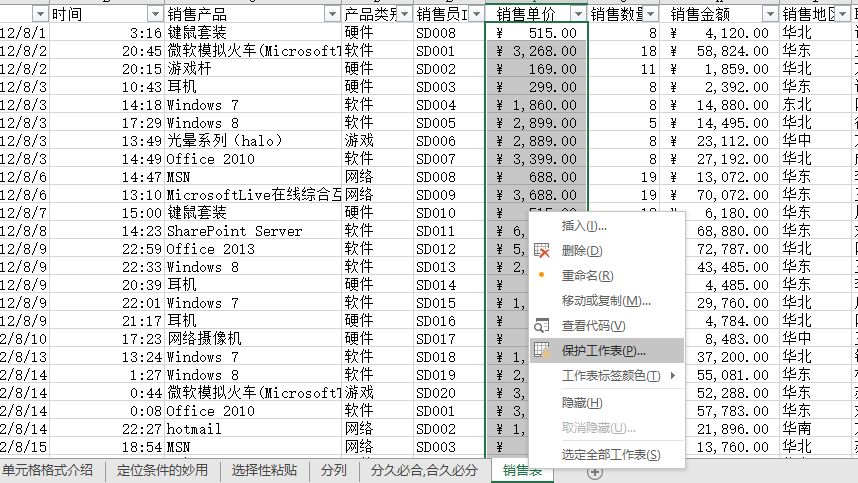Choose 移动或复制(M)... in the context menu

(607, 301)
